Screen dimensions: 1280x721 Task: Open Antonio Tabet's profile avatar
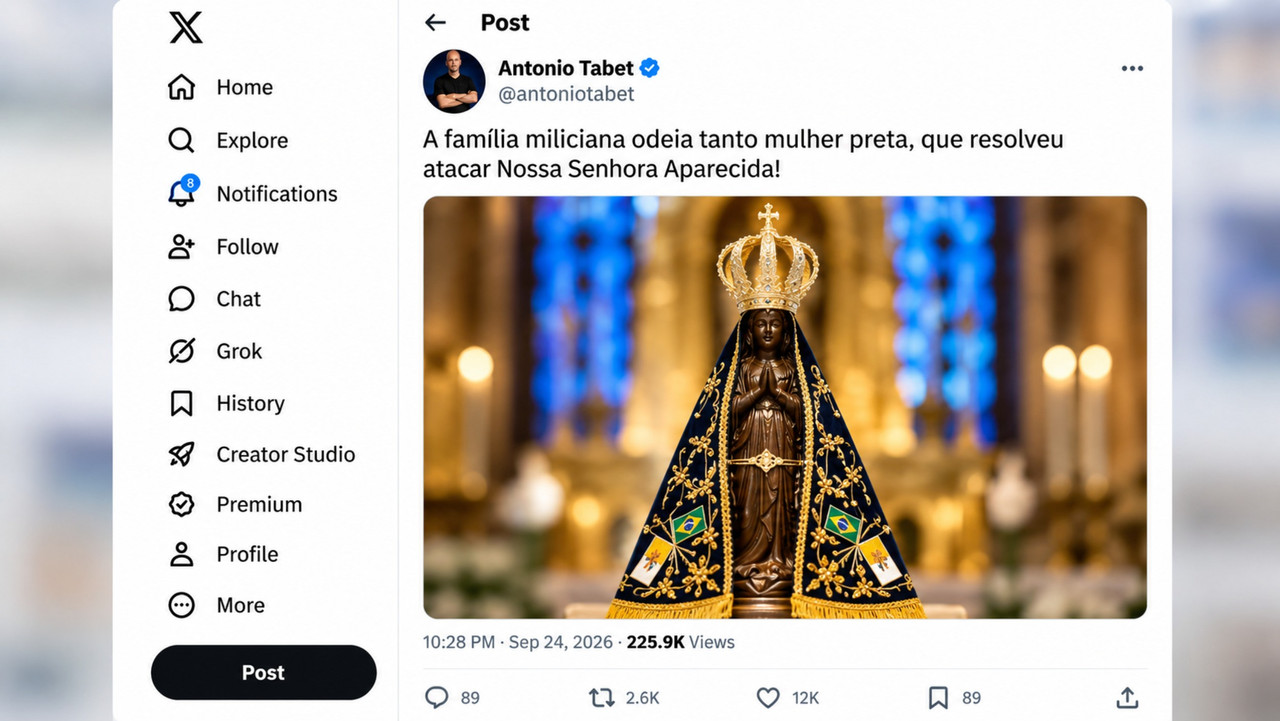pos(454,81)
